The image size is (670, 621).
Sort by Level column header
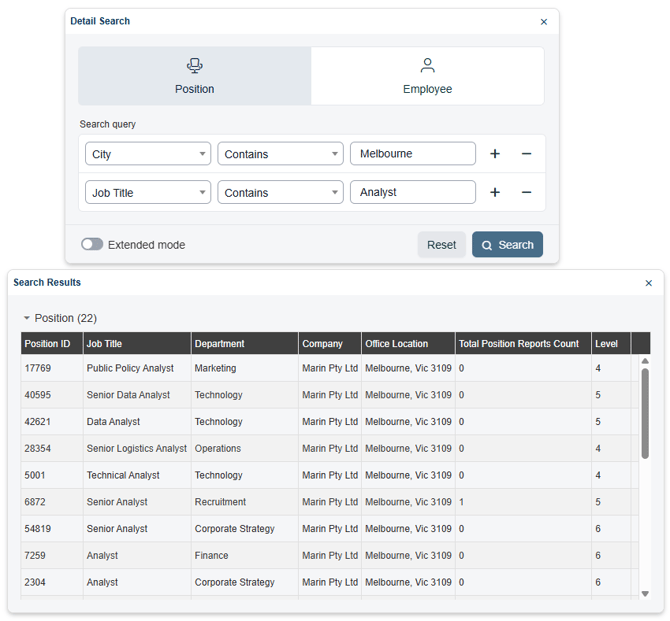click(x=611, y=344)
